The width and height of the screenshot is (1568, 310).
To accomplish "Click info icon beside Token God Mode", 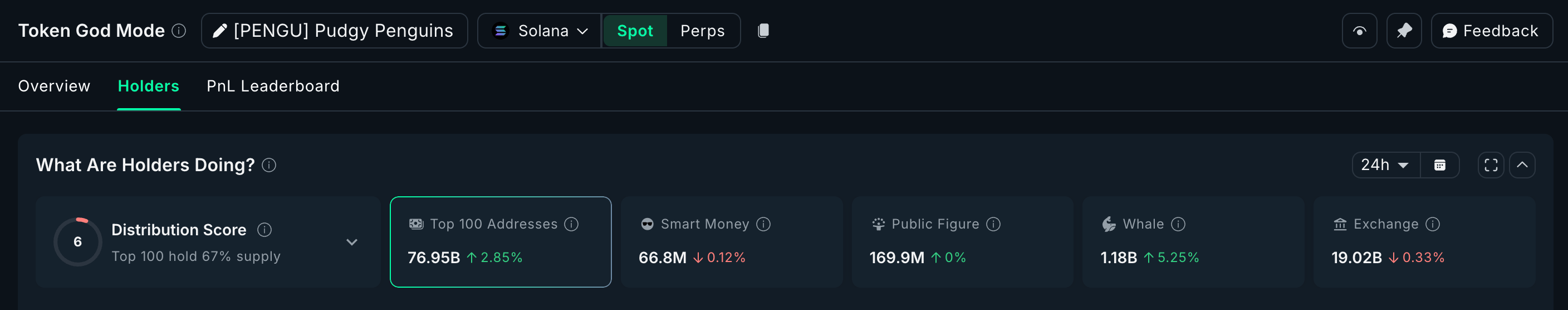I will click(178, 31).
